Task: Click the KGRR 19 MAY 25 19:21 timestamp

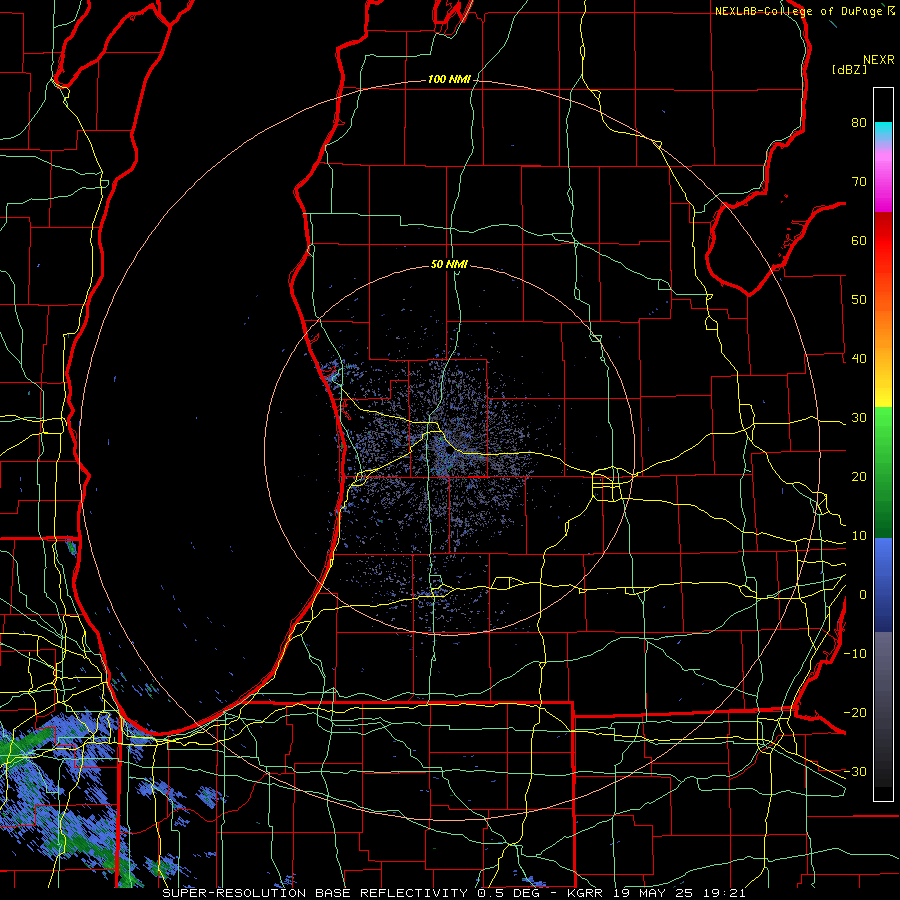Action: point(656,893)
